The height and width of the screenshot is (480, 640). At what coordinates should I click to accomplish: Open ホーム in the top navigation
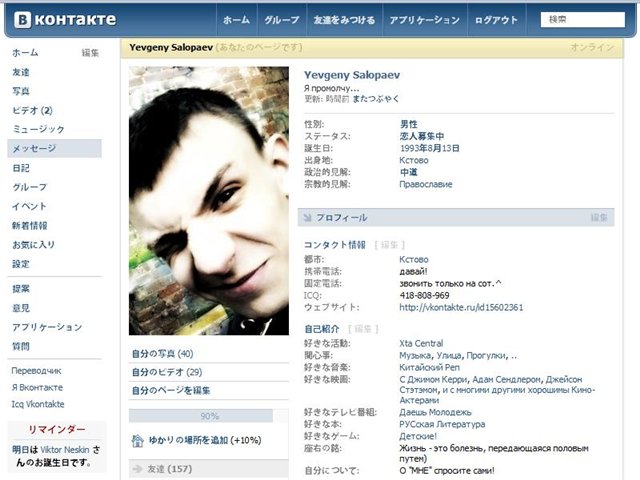tap(236, 20)
